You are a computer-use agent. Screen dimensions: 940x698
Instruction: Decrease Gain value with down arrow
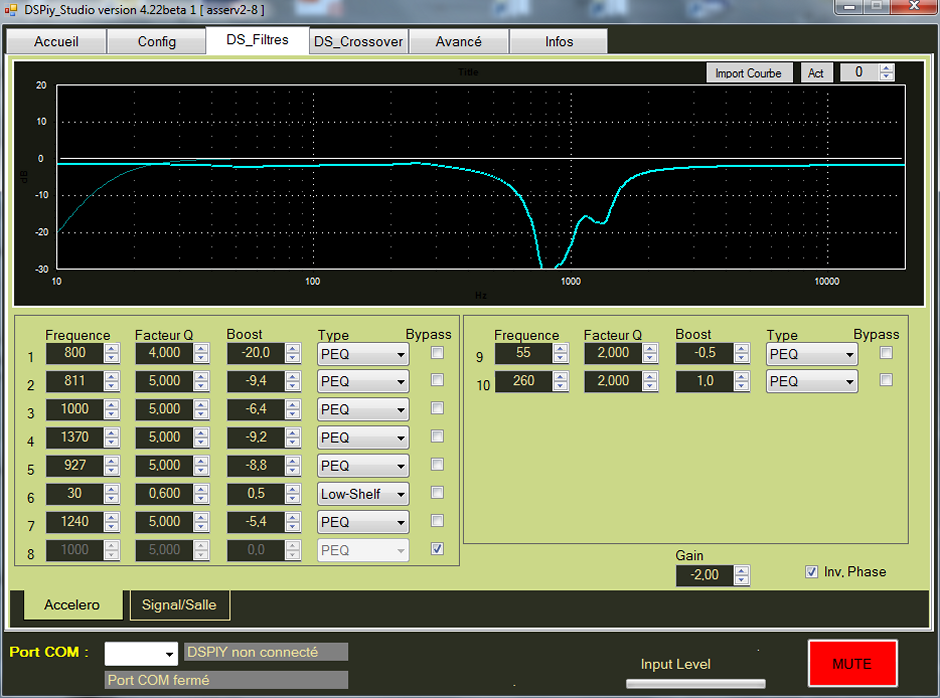point(741,580)
